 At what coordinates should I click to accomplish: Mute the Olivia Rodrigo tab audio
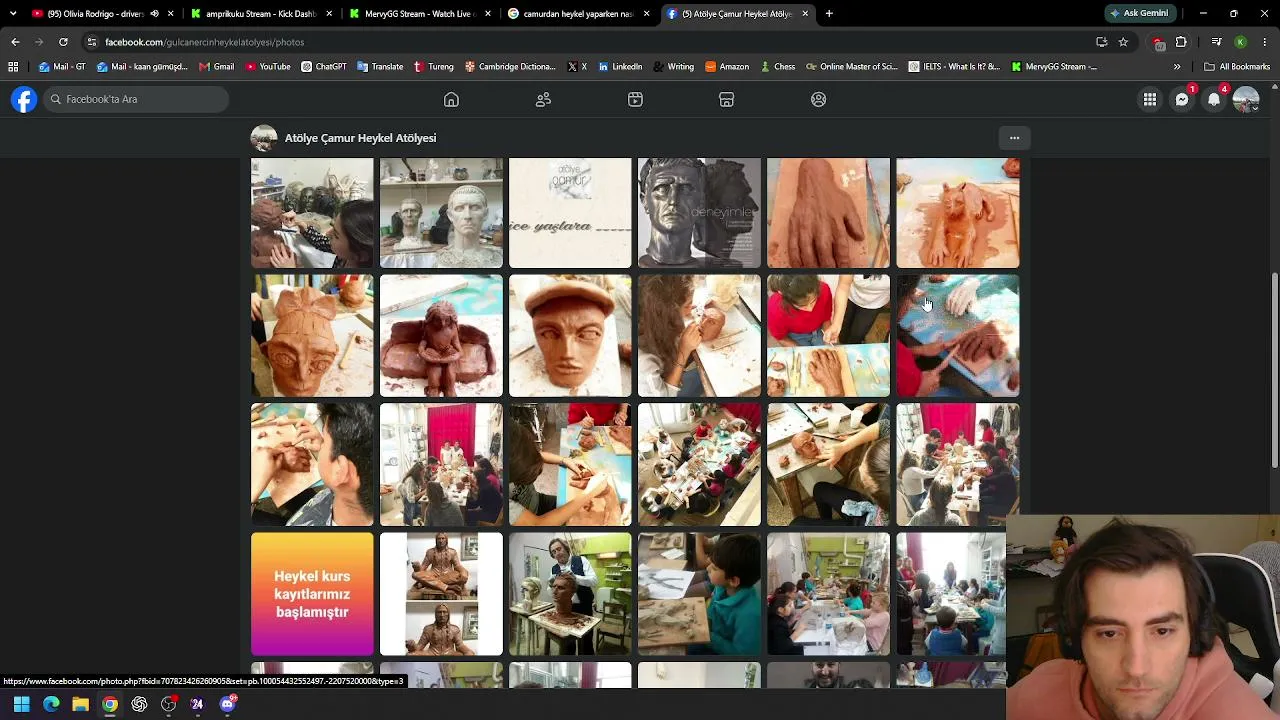[x=154, y=14]
